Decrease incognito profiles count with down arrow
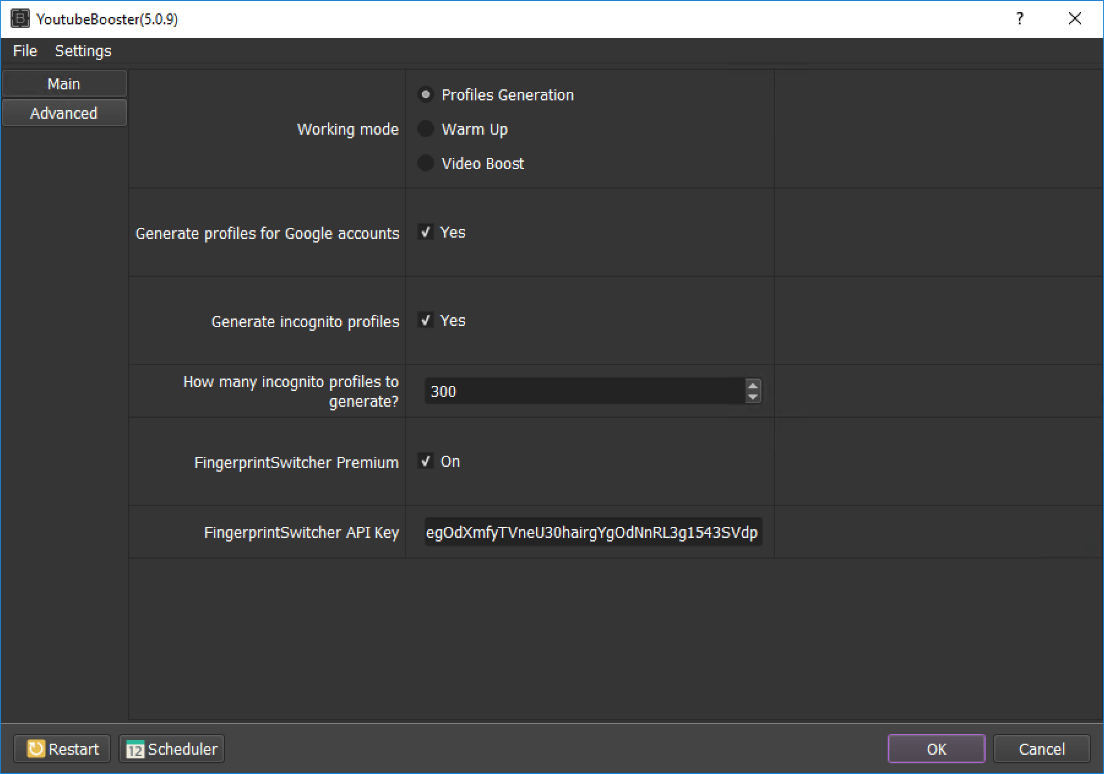Viewport: 1104px width, 774px height. click(753, 397)
